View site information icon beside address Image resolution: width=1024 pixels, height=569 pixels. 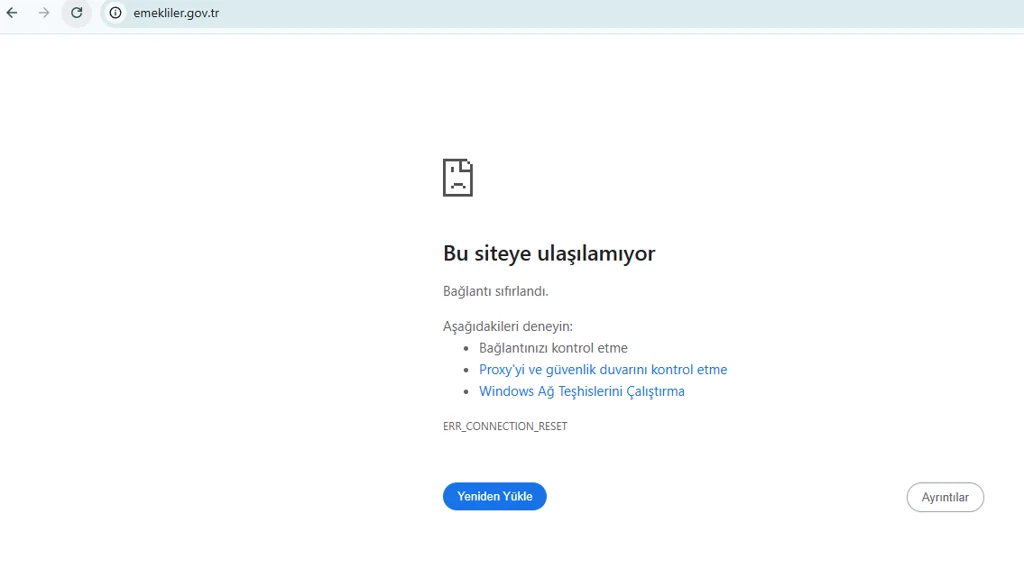[115, 13]
